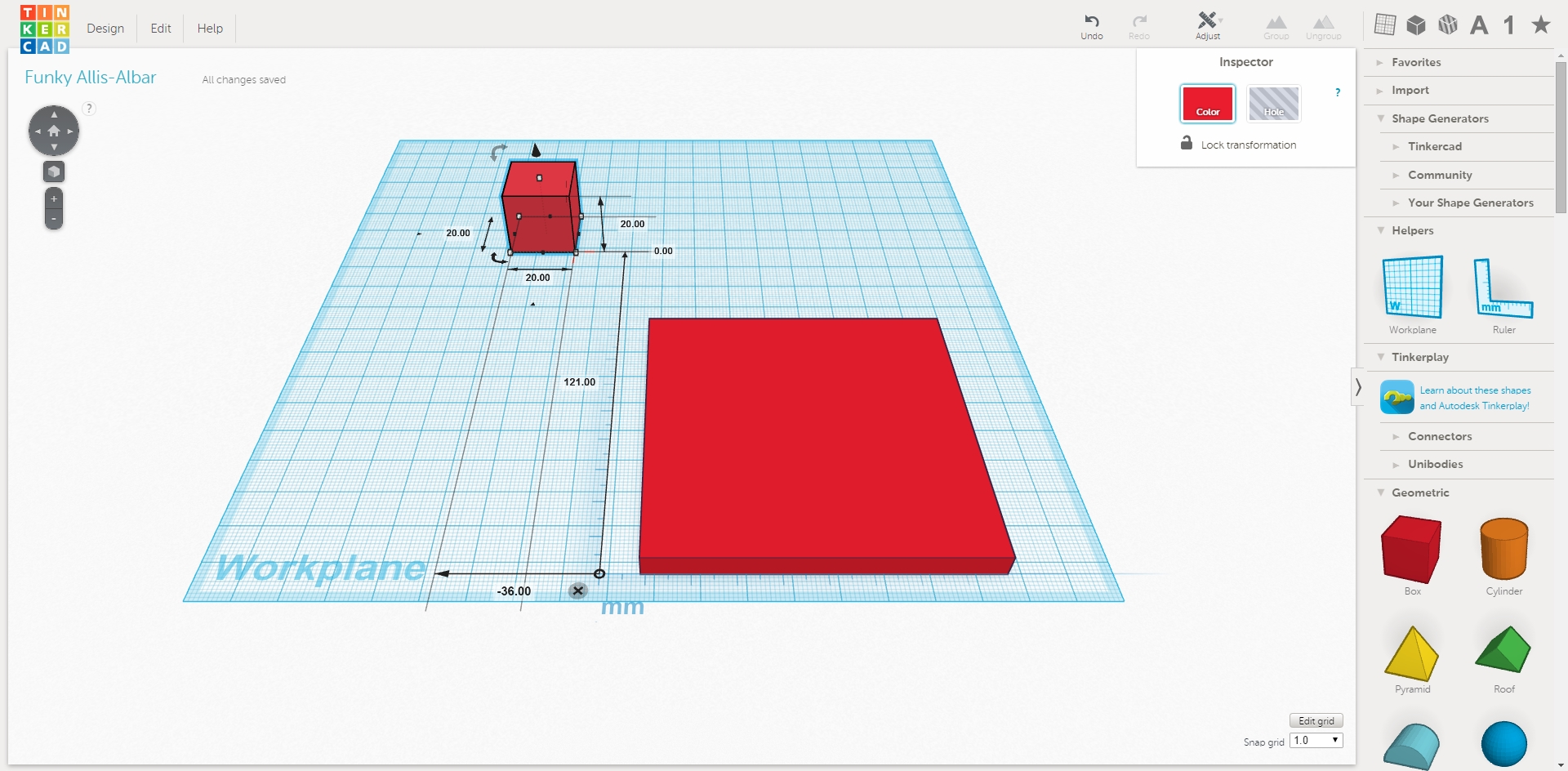Click the fit-view cube icon below the navigation pad
The image size is (1568, 771).
[54, 172]
